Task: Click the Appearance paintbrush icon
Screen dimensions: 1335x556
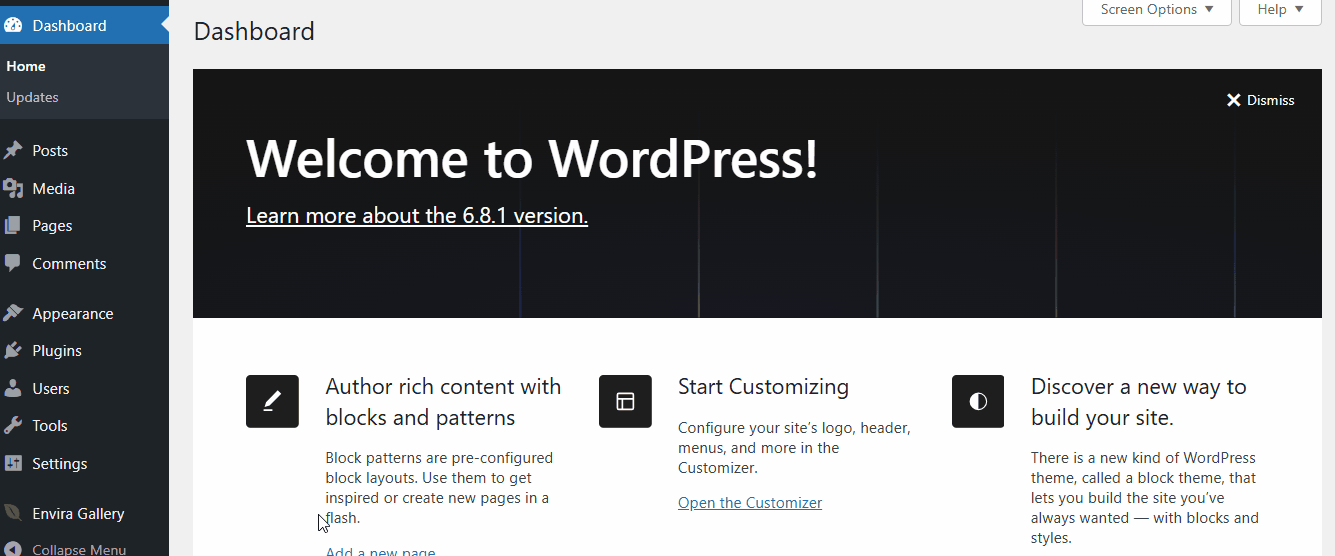Action: [13, 314]
